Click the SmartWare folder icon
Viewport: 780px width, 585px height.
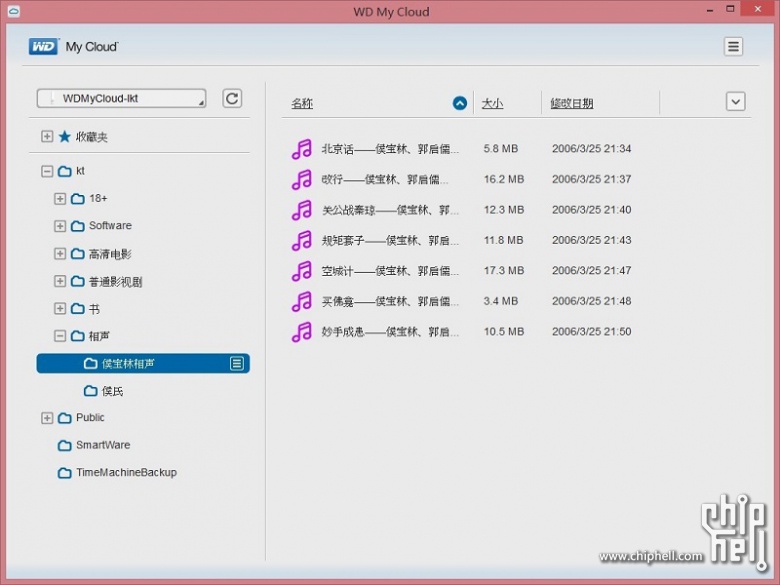[x=65, y=445]
